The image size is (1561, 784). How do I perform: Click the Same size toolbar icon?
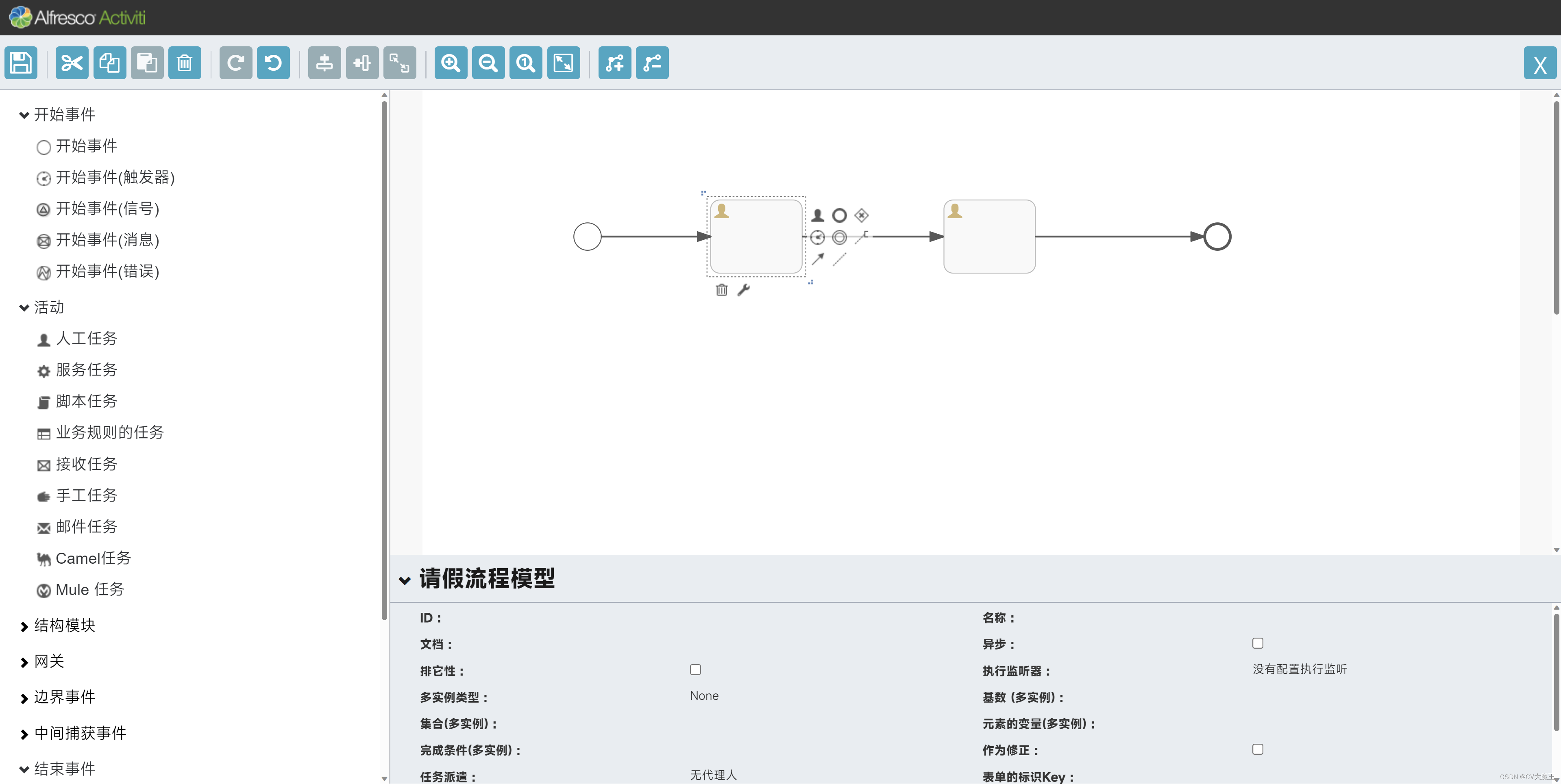pos(400,63)
